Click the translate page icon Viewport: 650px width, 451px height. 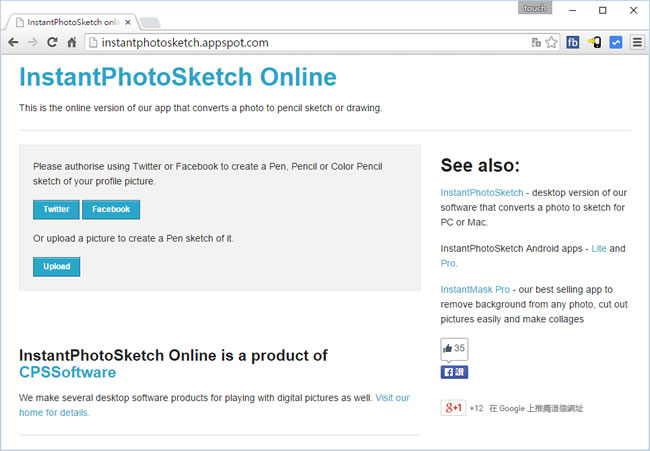pyautogui.click(x=536, y=42)
